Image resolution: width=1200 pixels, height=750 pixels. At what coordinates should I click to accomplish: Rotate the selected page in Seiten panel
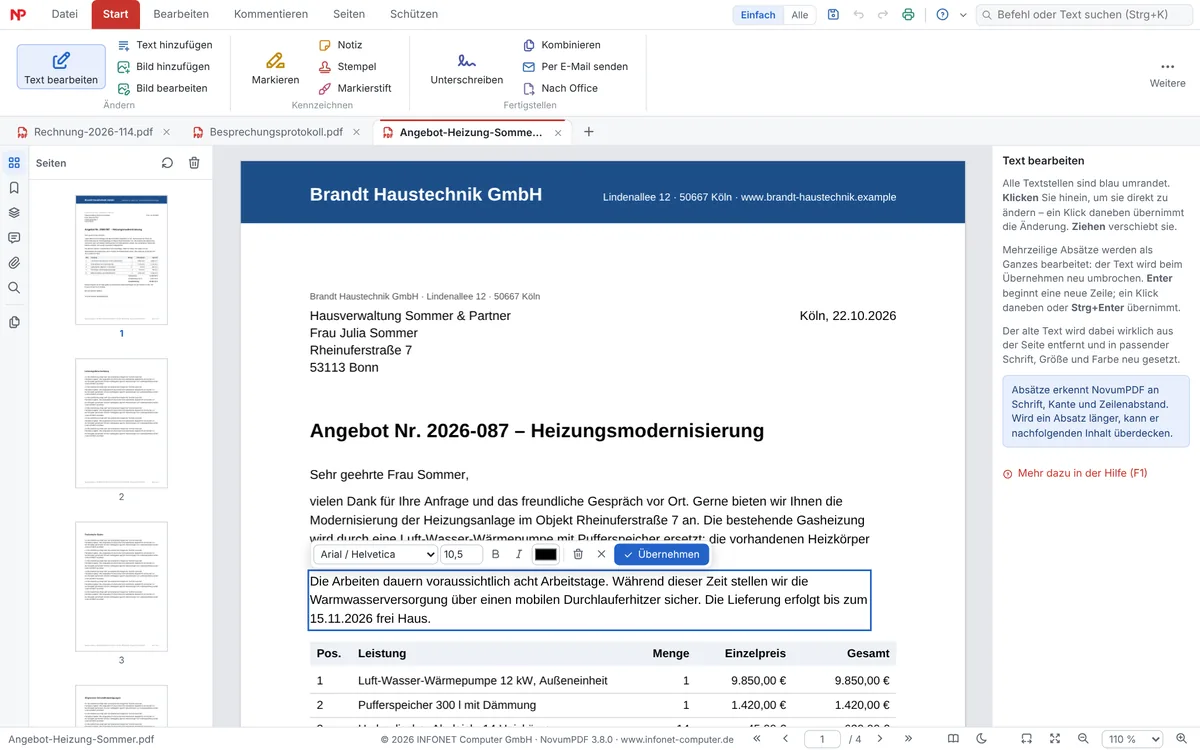coord(167,163)
